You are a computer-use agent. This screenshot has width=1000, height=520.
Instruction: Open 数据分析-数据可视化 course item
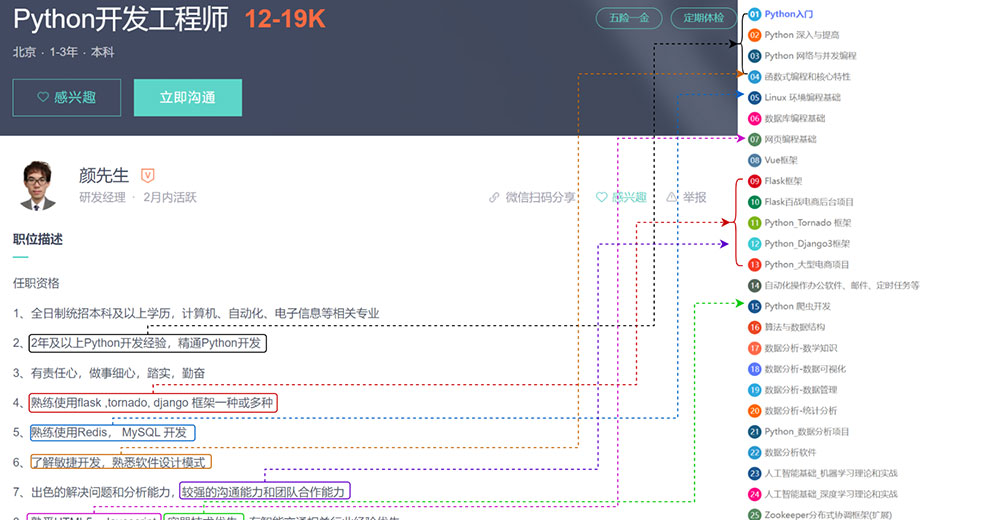point(805,369)
